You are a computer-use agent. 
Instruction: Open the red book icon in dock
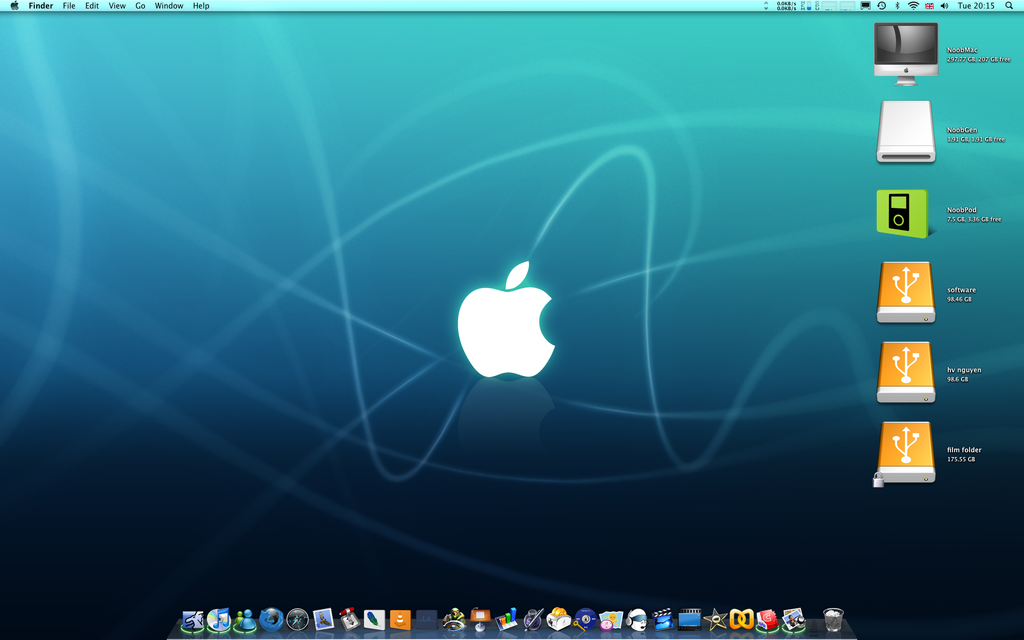[x=767, y=619]
